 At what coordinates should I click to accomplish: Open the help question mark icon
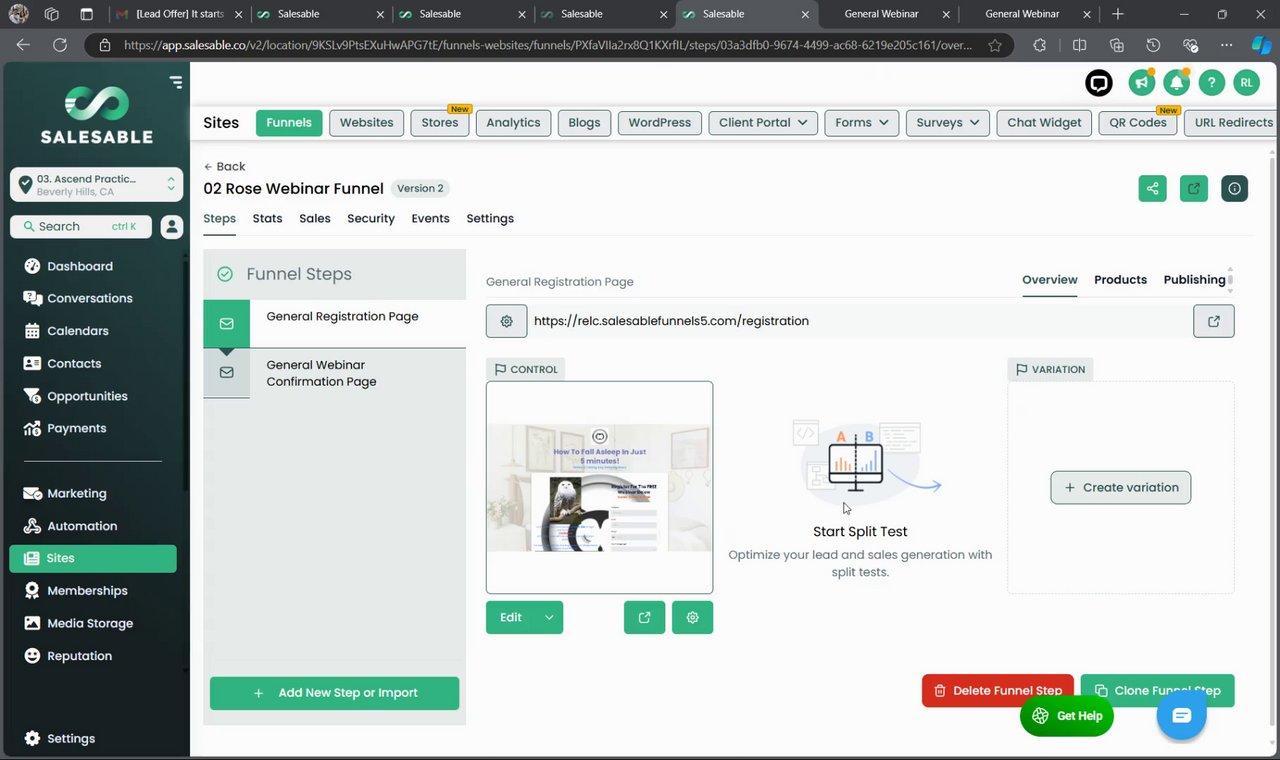1211,83
